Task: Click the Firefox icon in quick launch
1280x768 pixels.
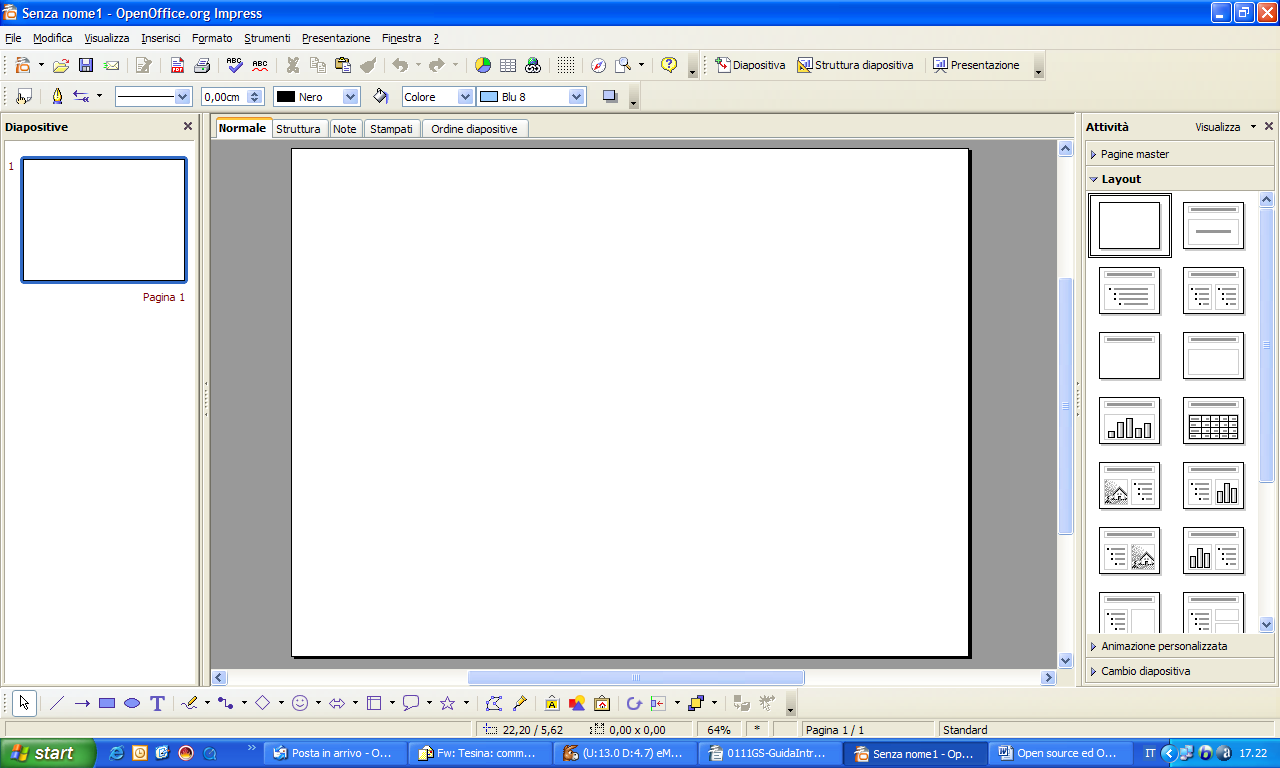Action: pyautogui.click(x=185, y=753)
